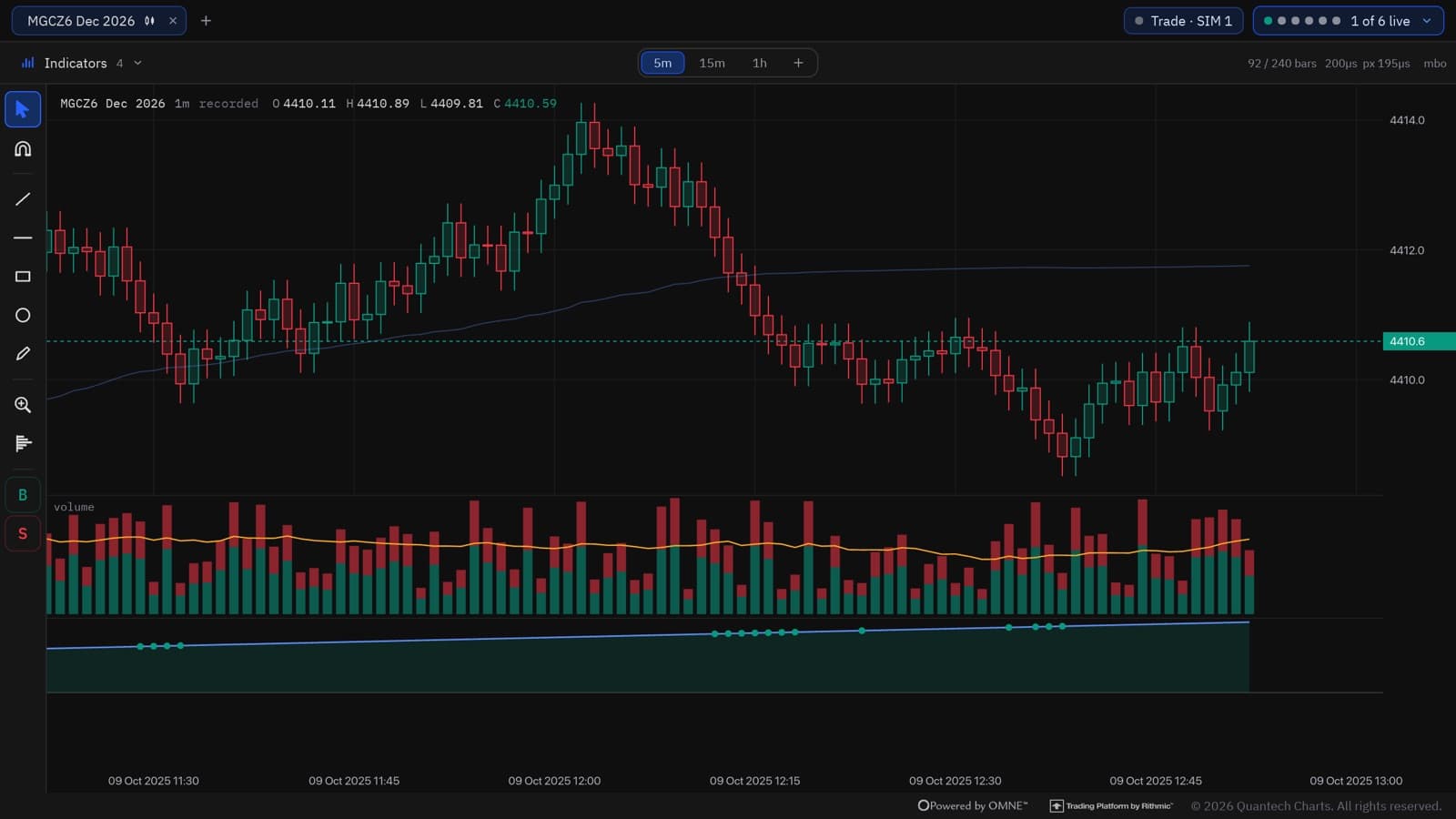Click the 4412.0 price axis label
The image size is (1456, 819).
pyautogui.click(x=1407, y=250)
